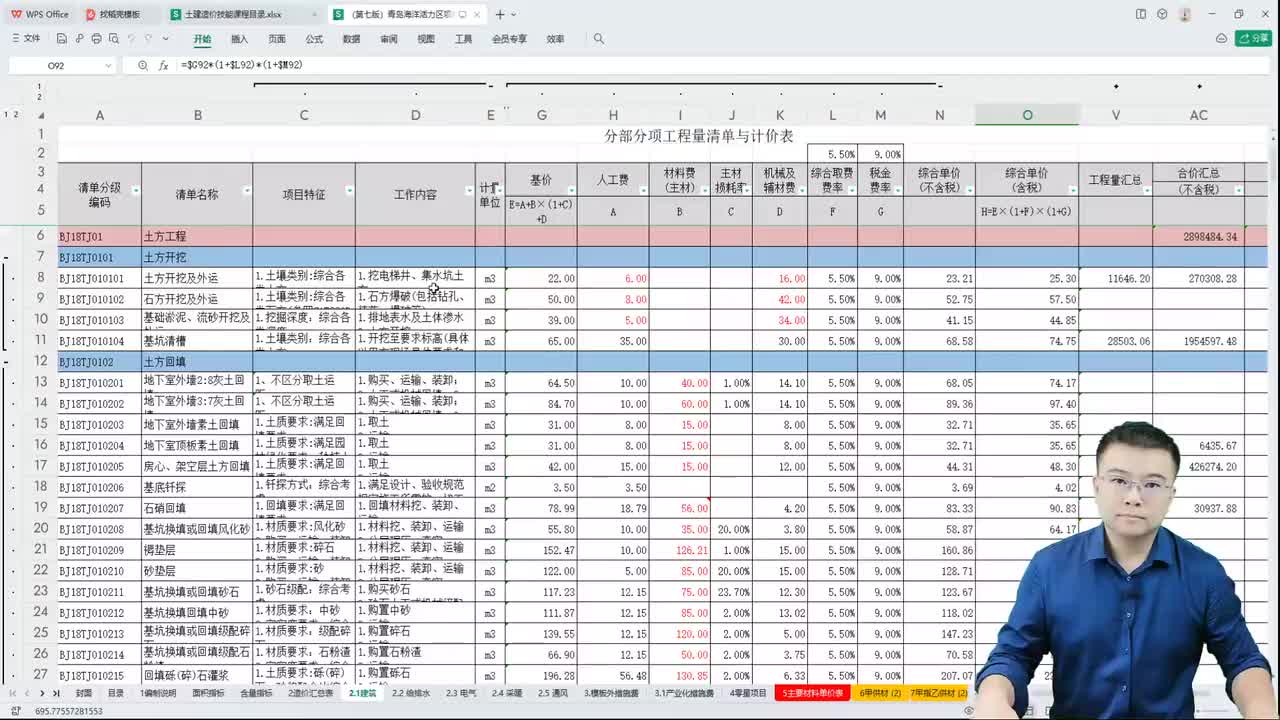Click the zoom magnifier icon beside fx
The height and width of the screenshot is (720, 1280).
pyautogui.click(x=143, y=65)
